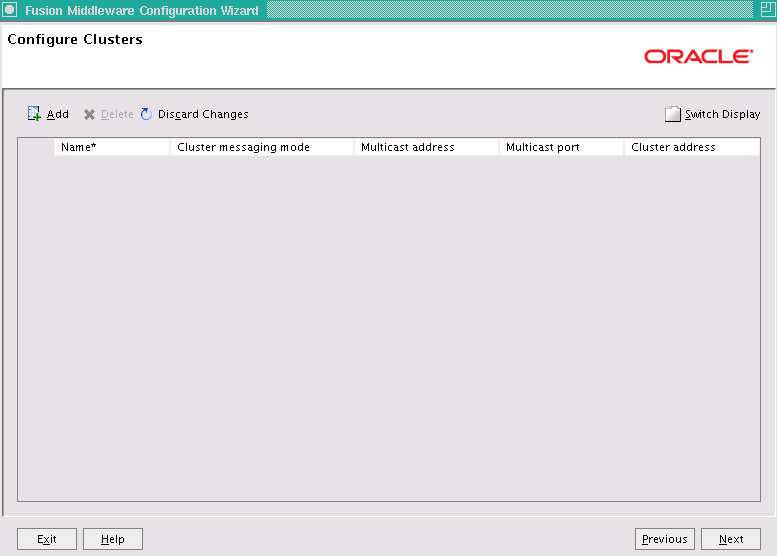Open the Help button
Viewport: 777px width, 556px height.
point(113,539)
